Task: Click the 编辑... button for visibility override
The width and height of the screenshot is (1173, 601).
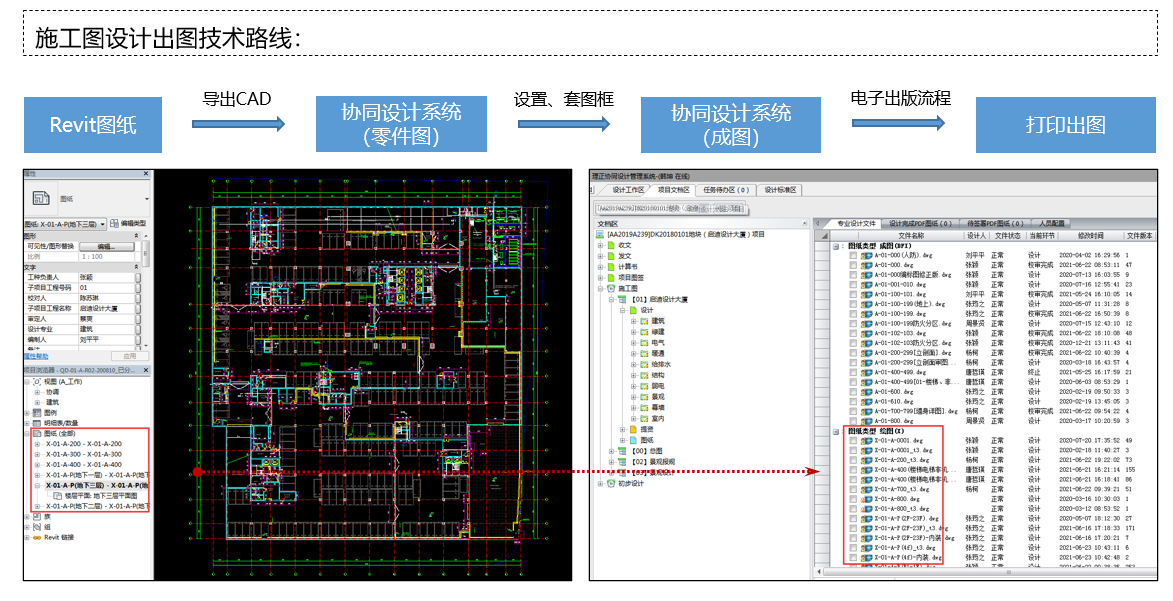Action: 104,246
